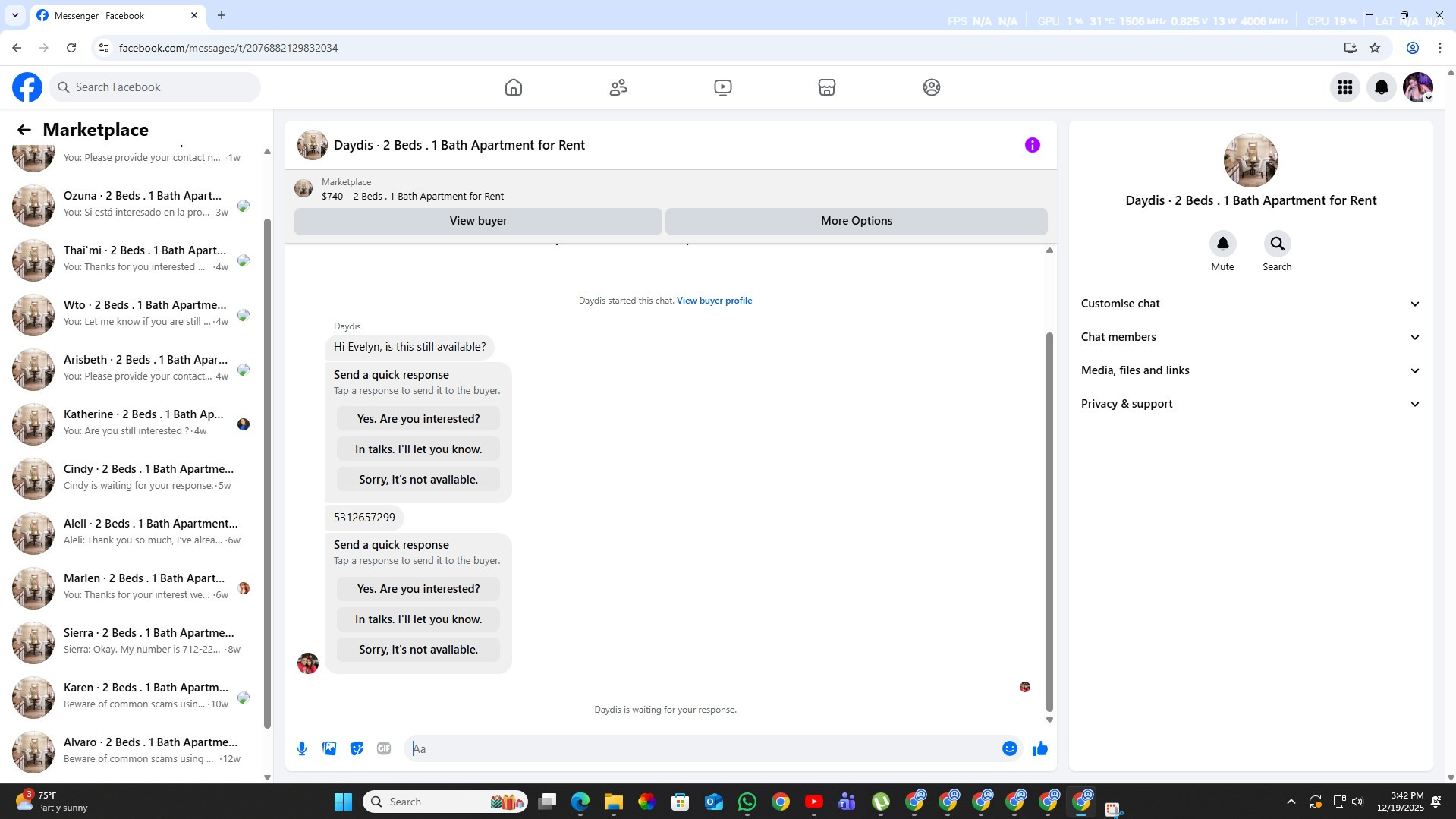Open Karen apartment conversation
Viewport: 1456px width, 819px height.
coord(134,698)
